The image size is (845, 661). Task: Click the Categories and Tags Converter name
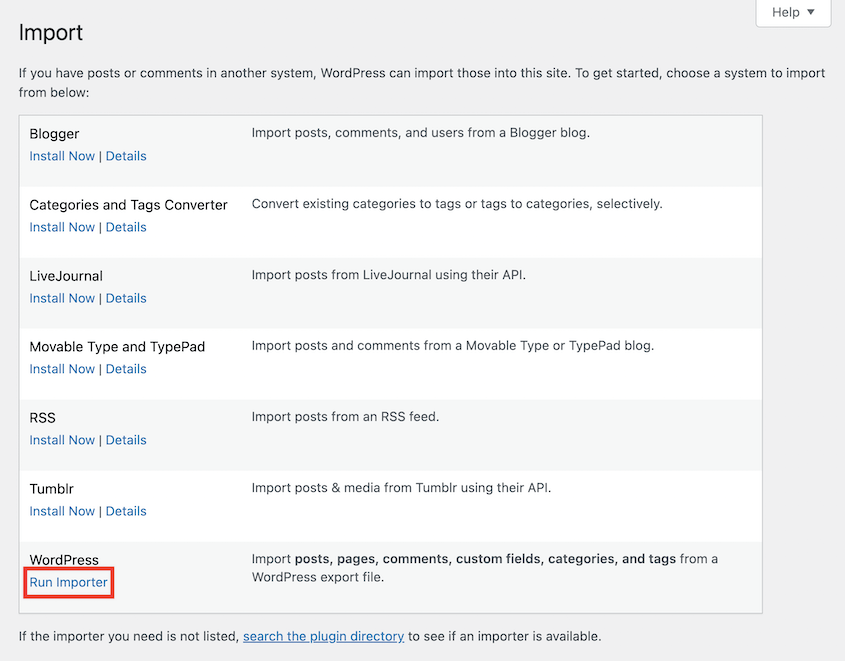(128, 205)
